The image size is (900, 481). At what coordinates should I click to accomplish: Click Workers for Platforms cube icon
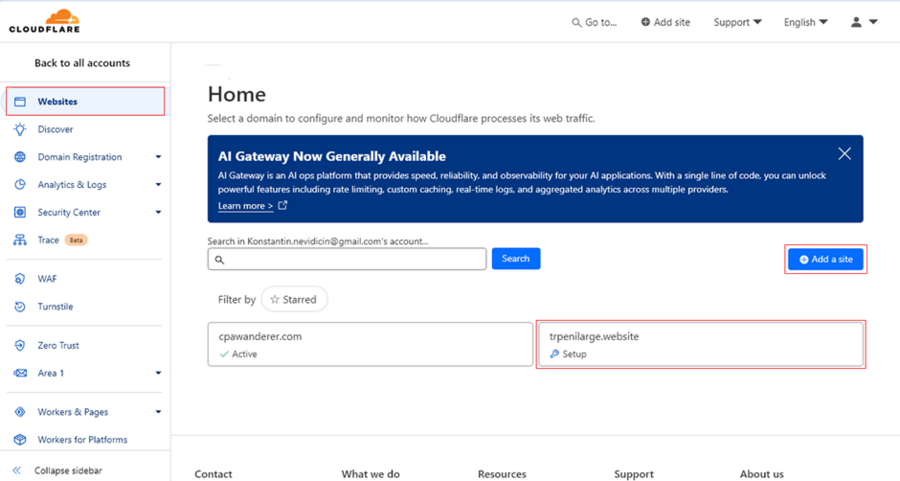(x=20, y=440)
